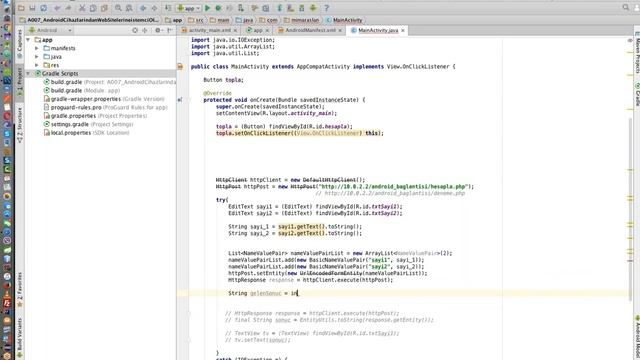This screenshot has height=360, width=640.
Task: Select gradle-wrapper.properties file
Action: coord(104,99)
